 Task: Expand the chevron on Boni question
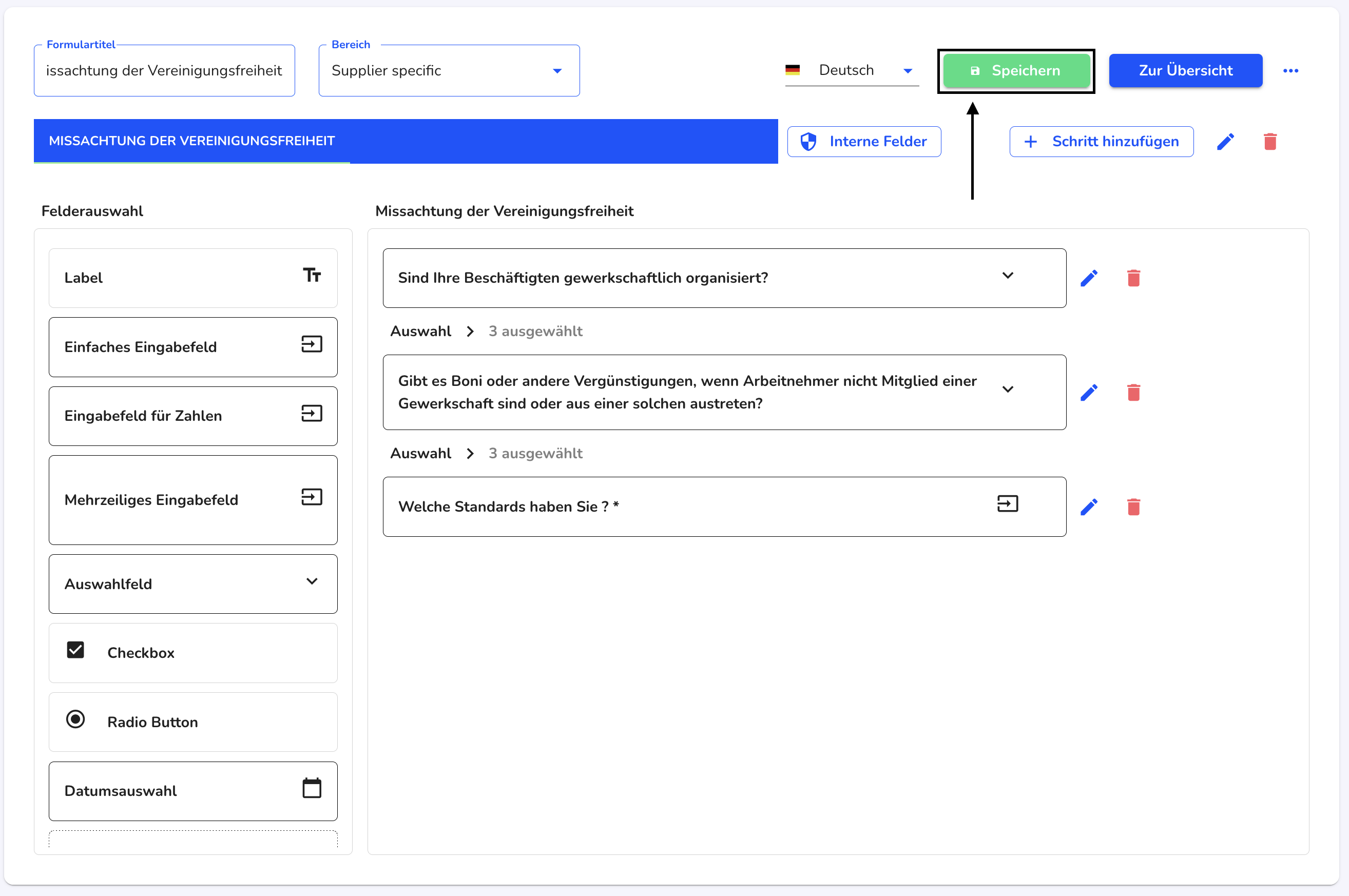coord(1007,389)
